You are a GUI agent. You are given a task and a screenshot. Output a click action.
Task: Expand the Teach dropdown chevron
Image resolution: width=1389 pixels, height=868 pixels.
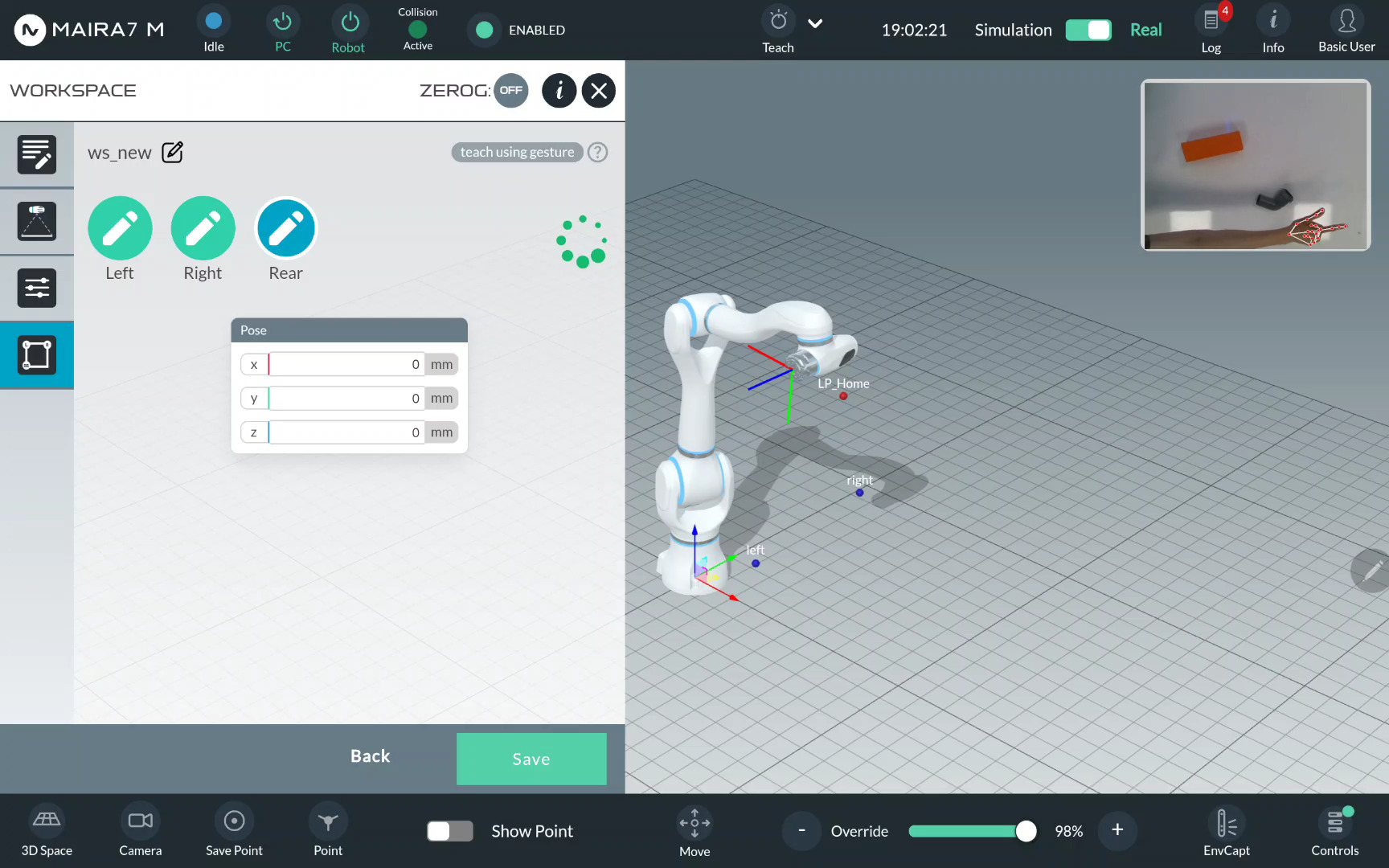point(815,23)
